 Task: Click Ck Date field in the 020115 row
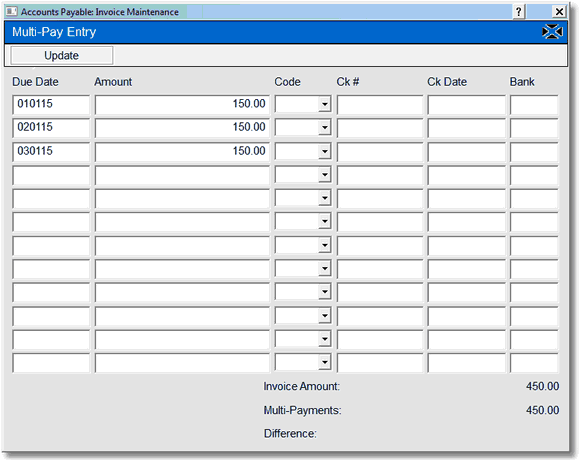coord(467,128)
